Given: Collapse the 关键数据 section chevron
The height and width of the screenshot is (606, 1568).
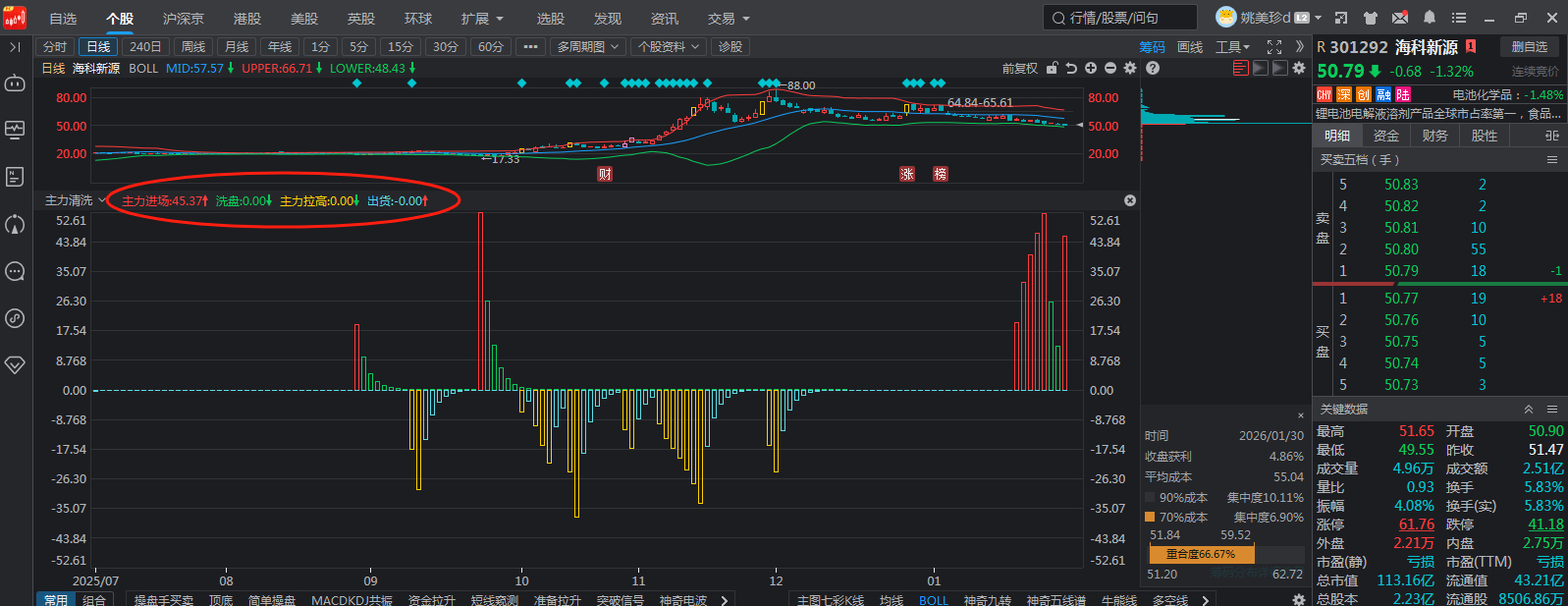Looking at the screenshot, I should click(1529, 410).
